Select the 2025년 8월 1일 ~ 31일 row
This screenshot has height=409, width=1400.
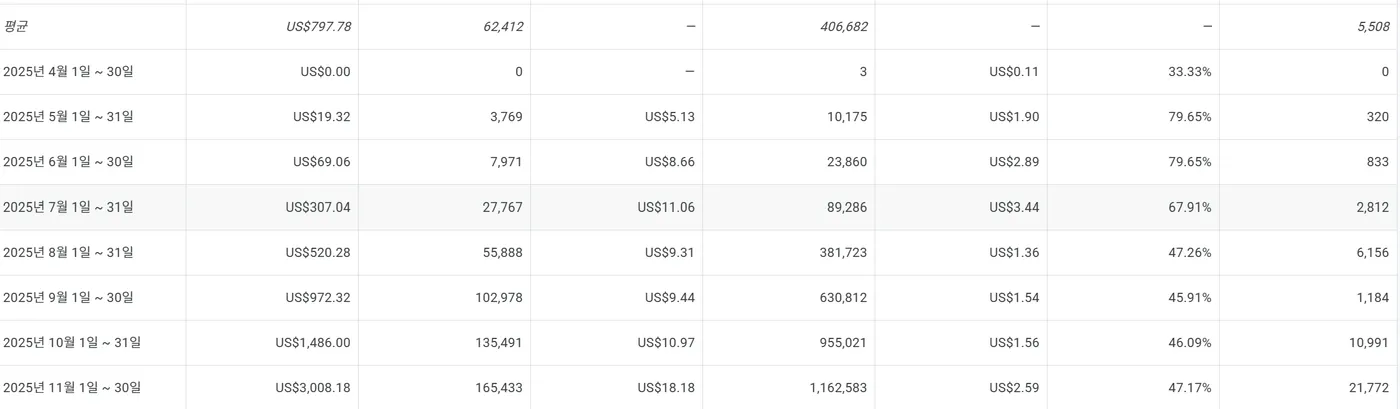tap(68, 252)
